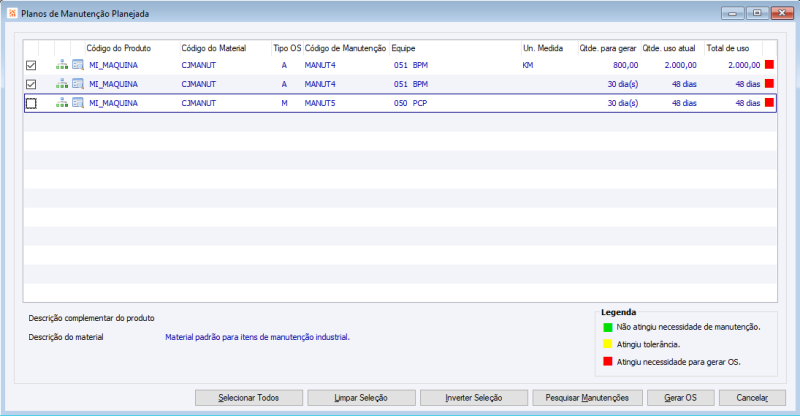Click Qtde. para gerar column header
This screenshot has height=416, width=800.
click(609, 48)
